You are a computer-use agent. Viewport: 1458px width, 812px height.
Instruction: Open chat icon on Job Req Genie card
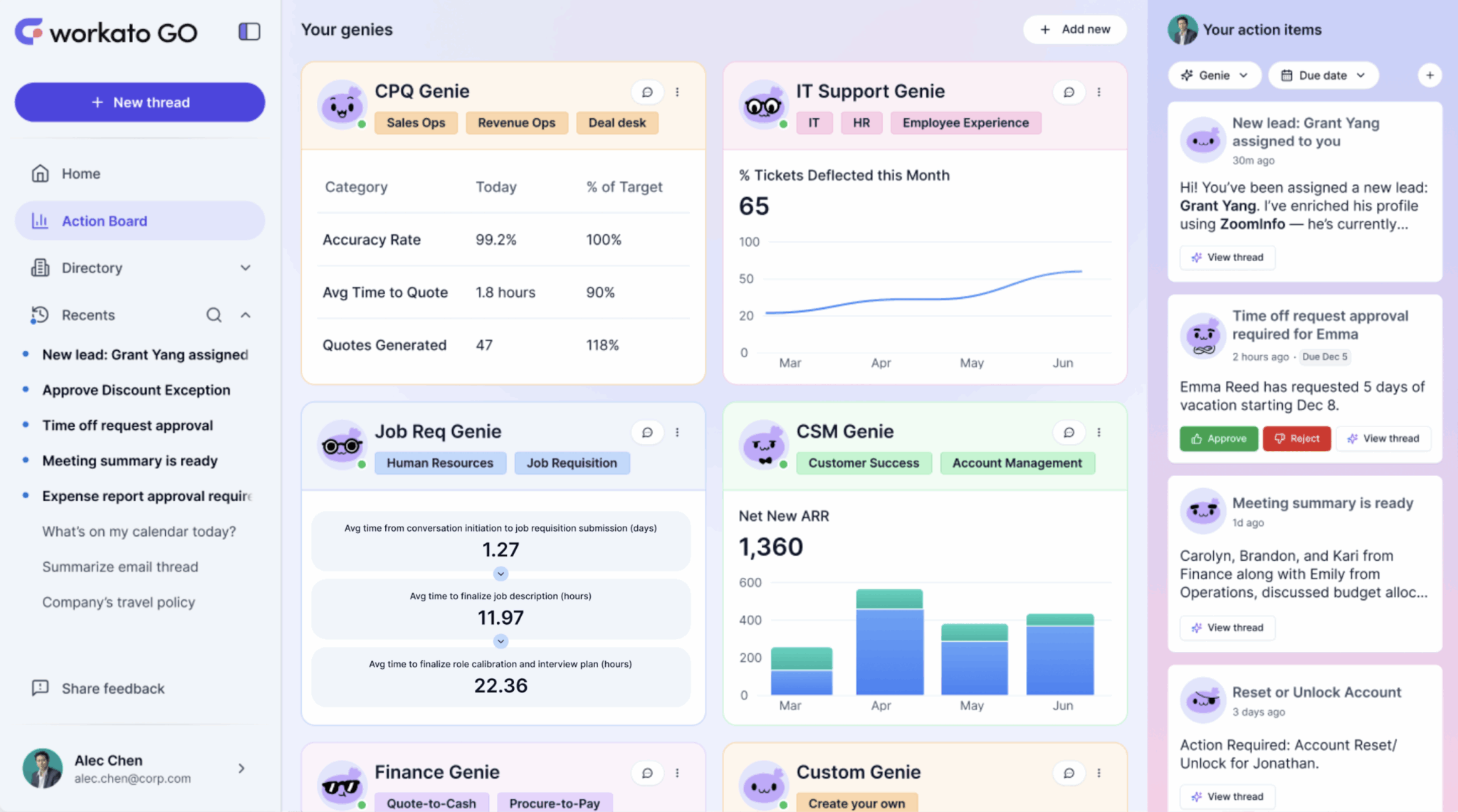coord(647,432)
